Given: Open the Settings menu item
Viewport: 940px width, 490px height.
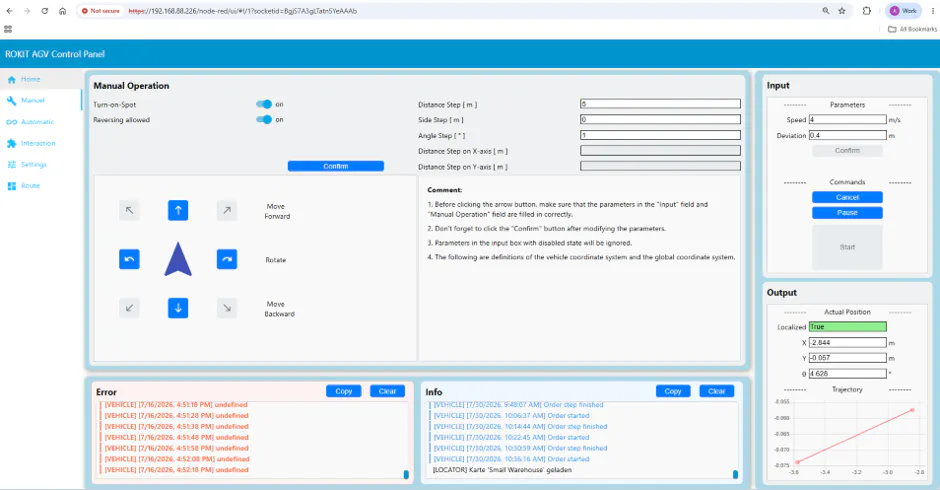Looking at the screenshot, I should 41,164.
